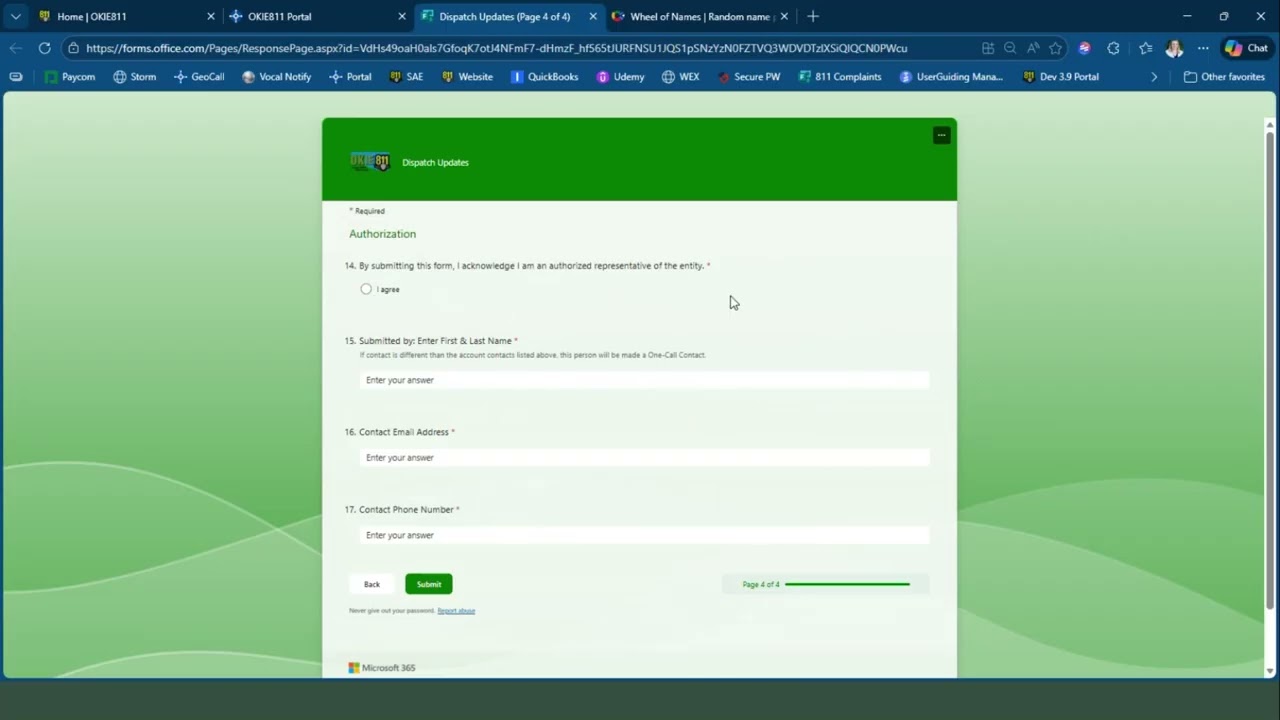The width and height of the screenshot is (1280, 720).
Task: Click the Submitted by name answer field
Action: pos(644,380)
